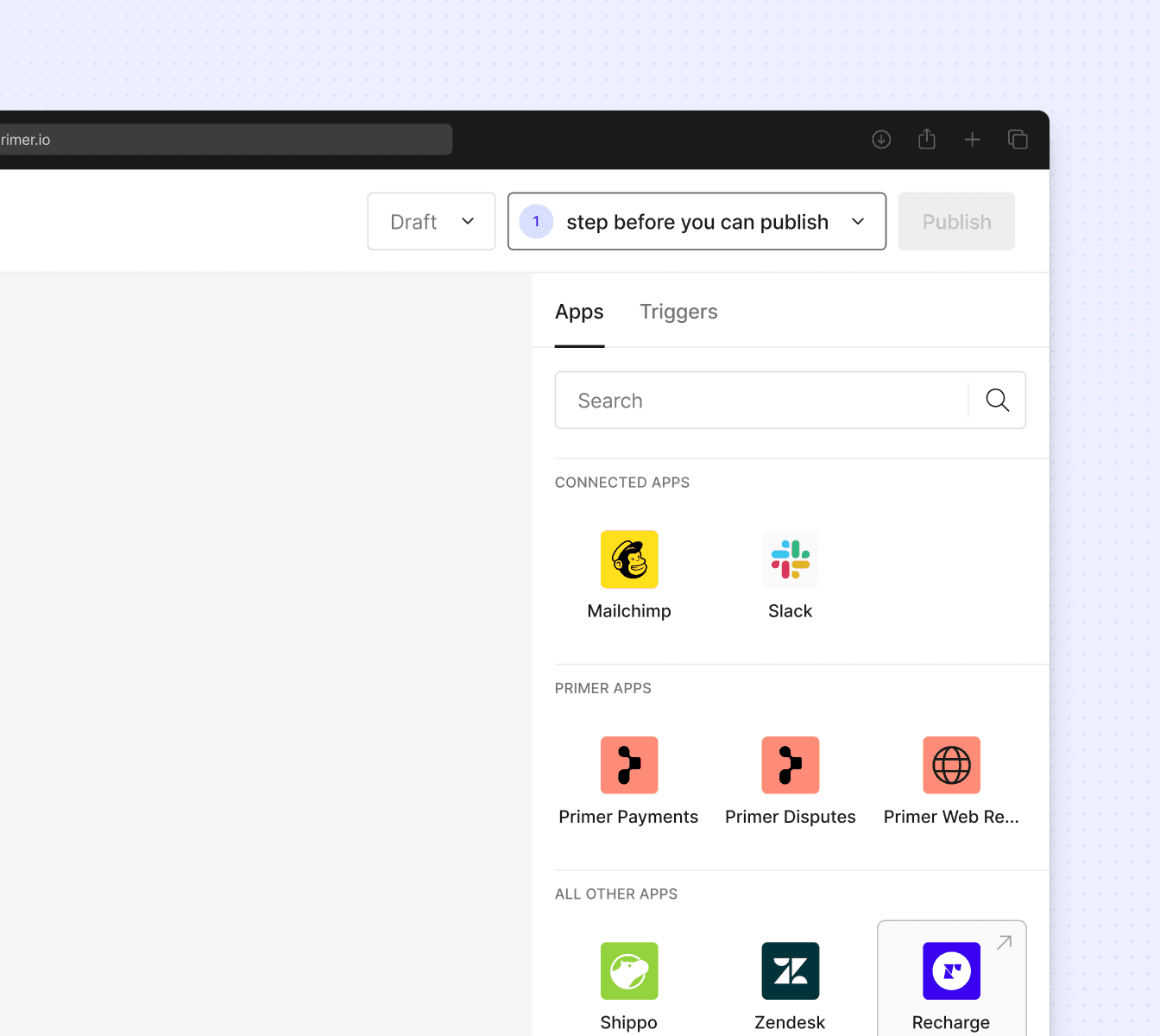Click the Mailchimp label
The height and width of the screenshot is (1036, 1160).
click(x=629, y=611)
